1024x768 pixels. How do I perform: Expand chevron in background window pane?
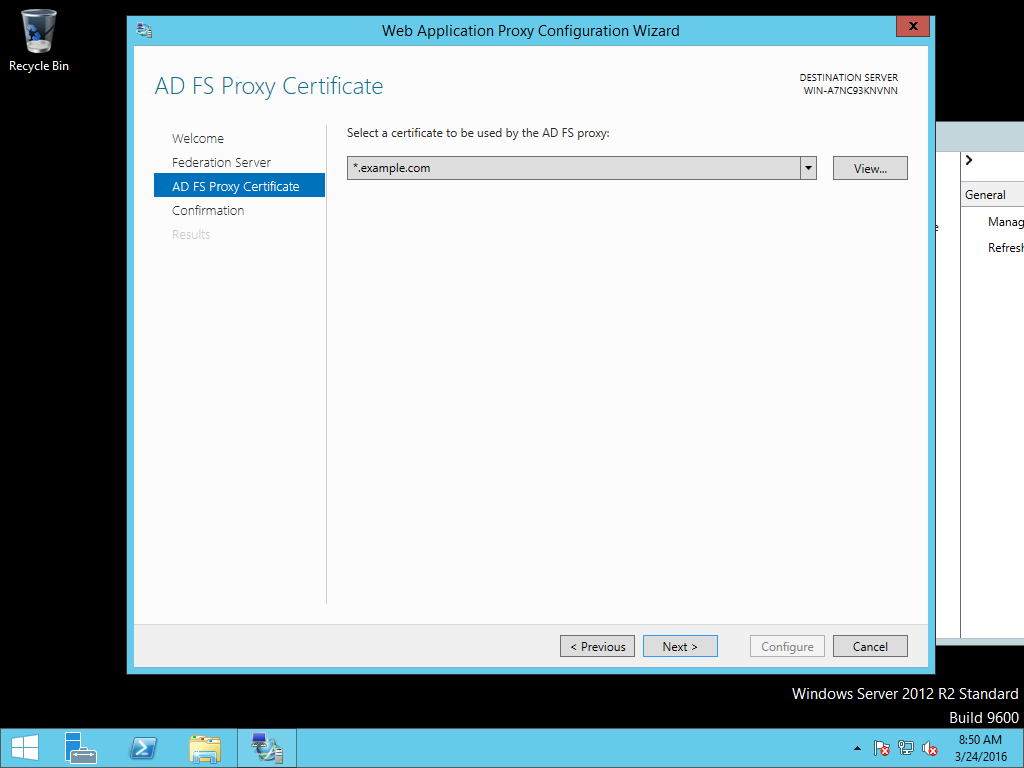969,160
